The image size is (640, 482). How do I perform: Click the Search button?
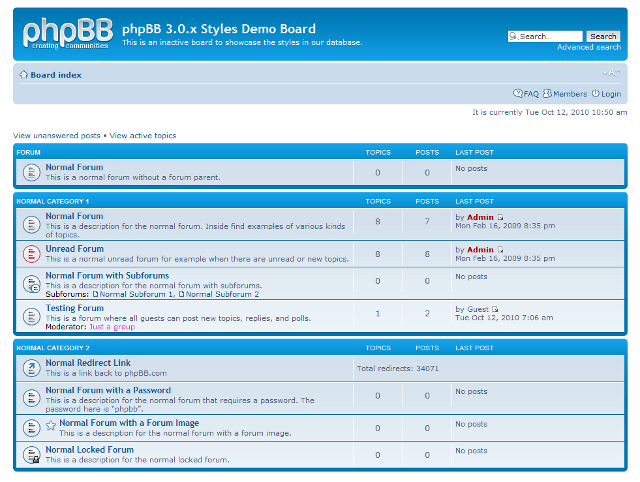point(603,36)
